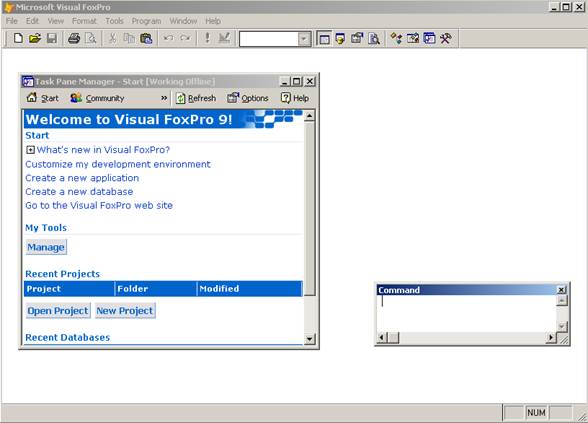Click Command window vertical scroll down arrow
This screenshot has width=588, height=423.
(x=561, y=327)
